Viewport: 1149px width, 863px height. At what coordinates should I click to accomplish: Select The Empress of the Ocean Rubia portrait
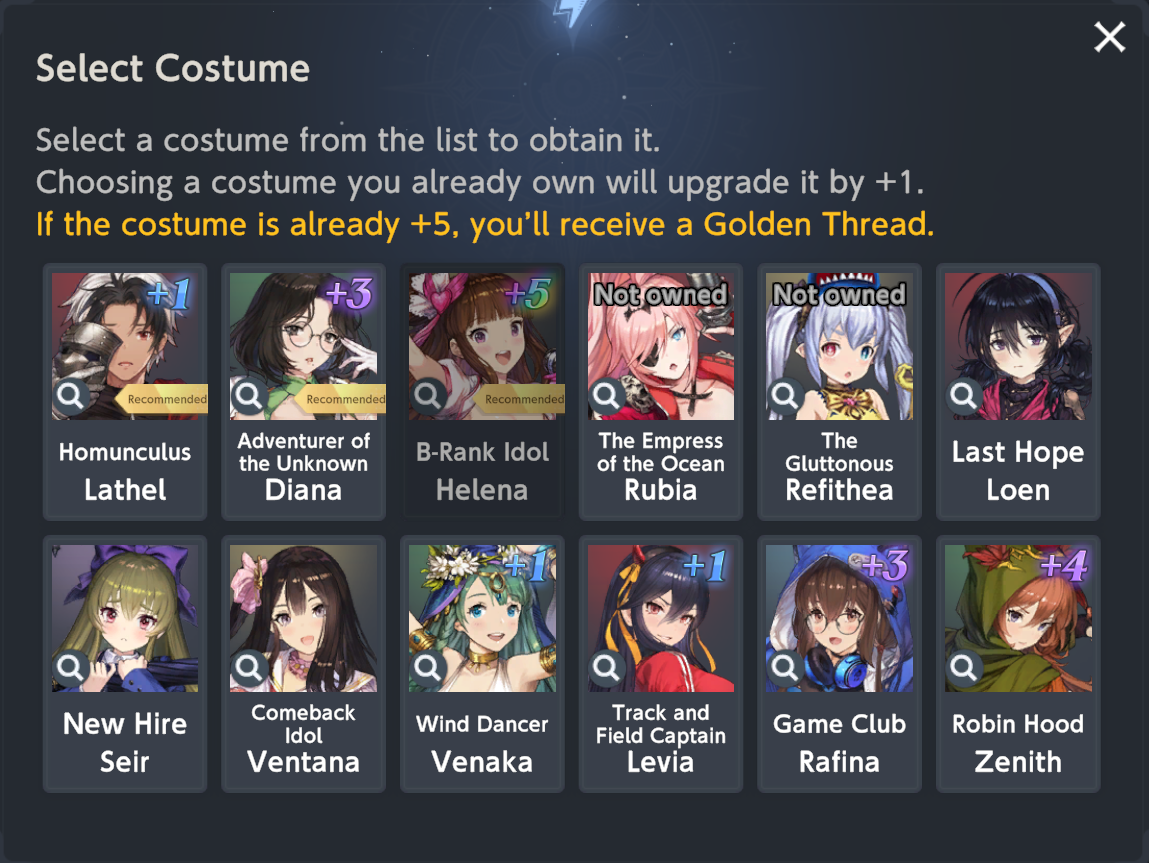(x=660, y=347)
